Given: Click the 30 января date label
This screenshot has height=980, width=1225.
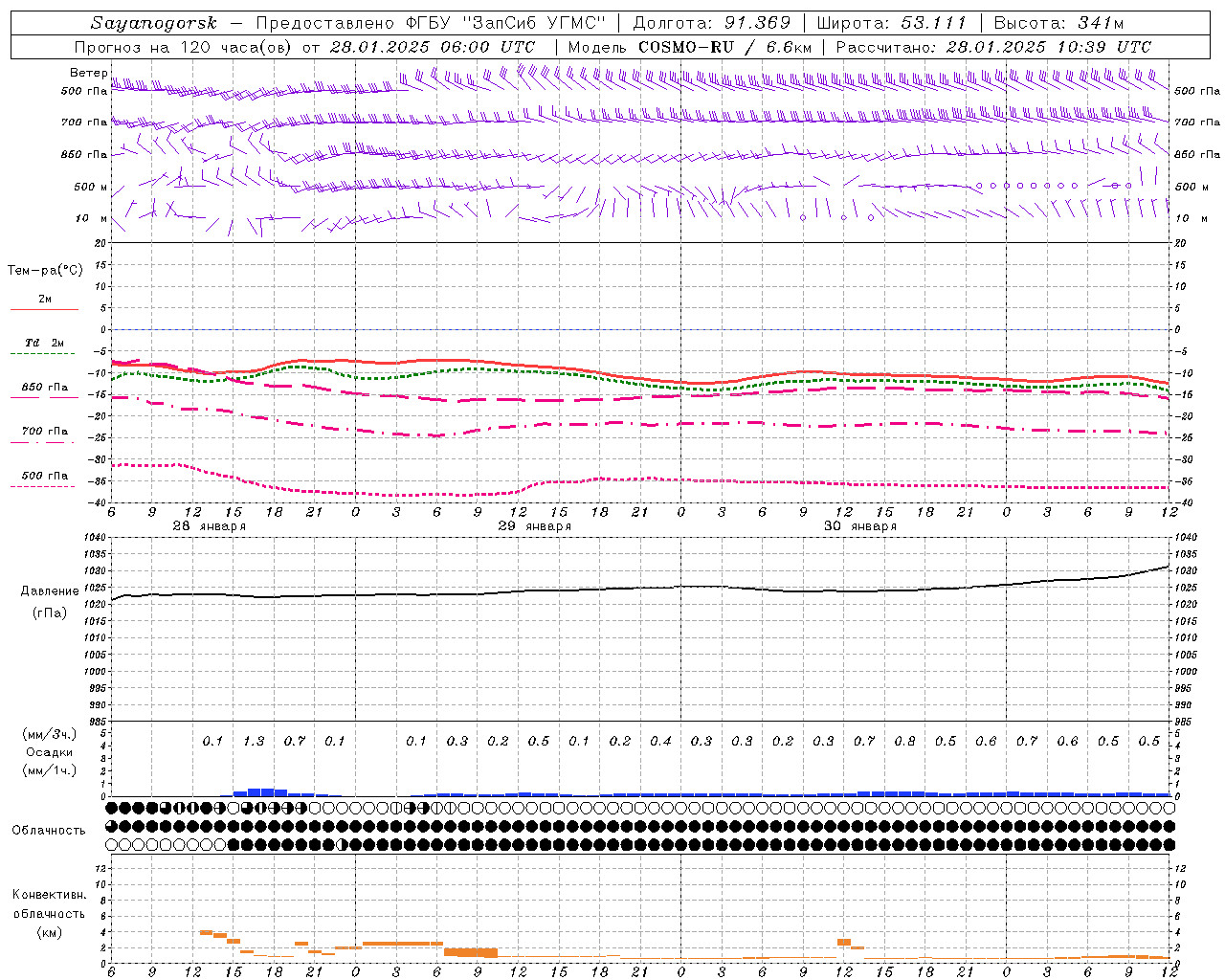Looking at the screenshot, I should (860, 526).
